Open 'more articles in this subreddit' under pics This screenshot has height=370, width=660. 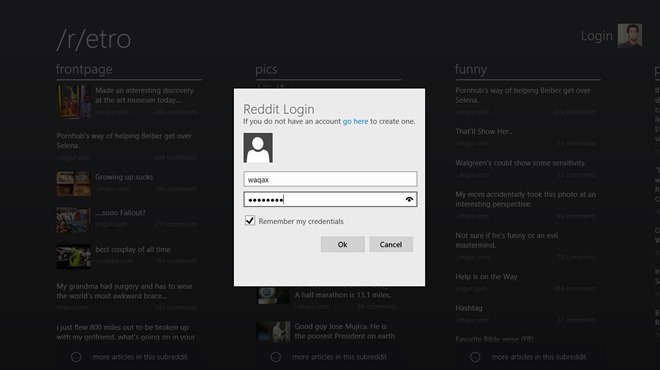pos(339,357)
